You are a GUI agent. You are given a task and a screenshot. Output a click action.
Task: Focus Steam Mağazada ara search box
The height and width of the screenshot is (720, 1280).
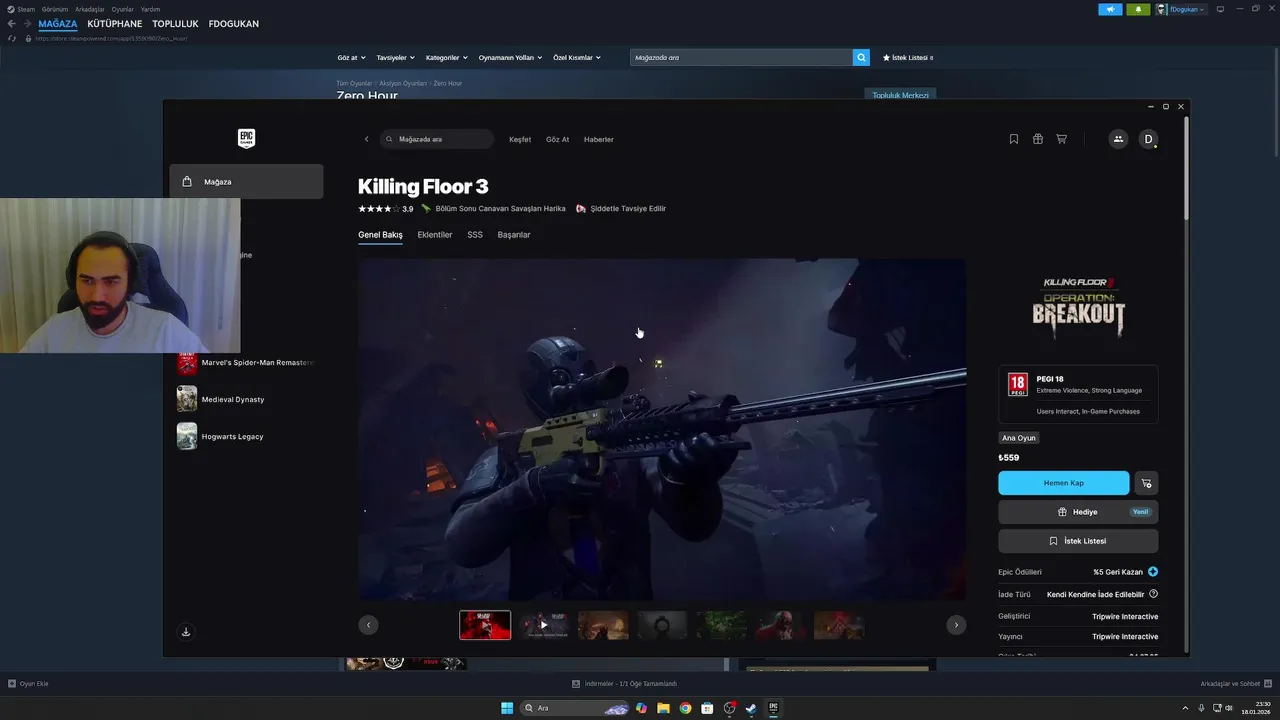[x=741, y=57]
